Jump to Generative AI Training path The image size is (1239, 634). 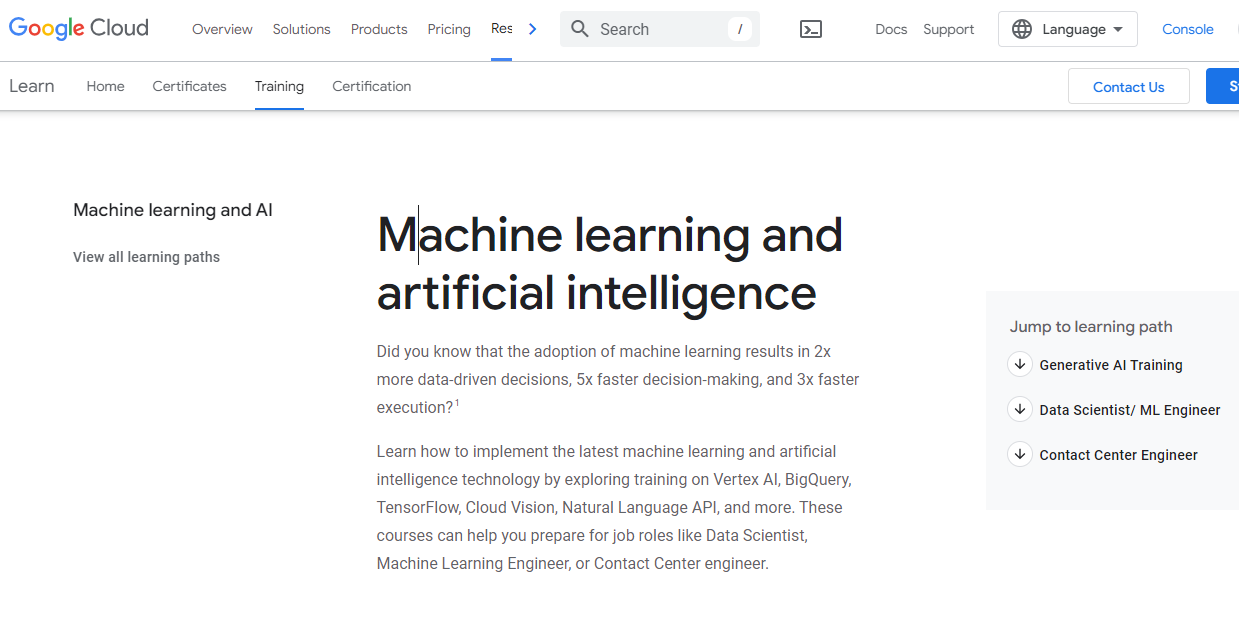point(1111,365)
